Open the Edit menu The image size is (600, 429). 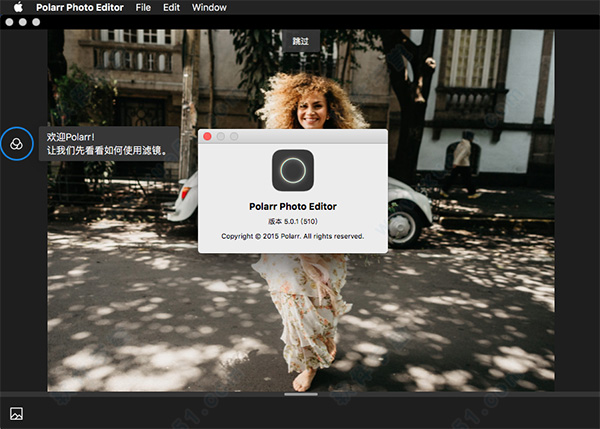click(171, 7)
